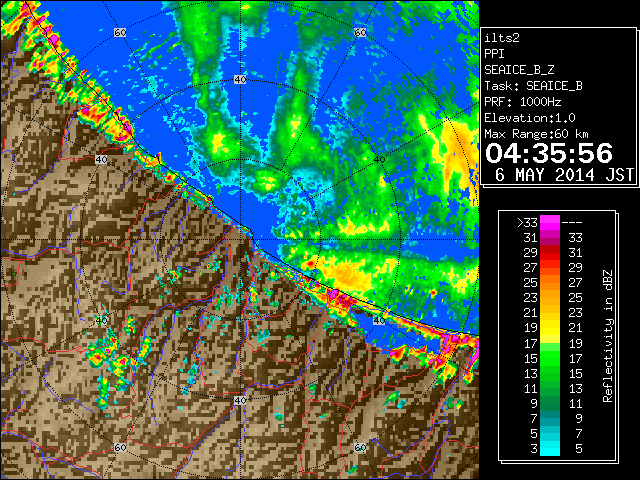The width and height of the screenshot is (640, 480).
Task: Click the lowest legend value "3"
Action: (534, 449)
